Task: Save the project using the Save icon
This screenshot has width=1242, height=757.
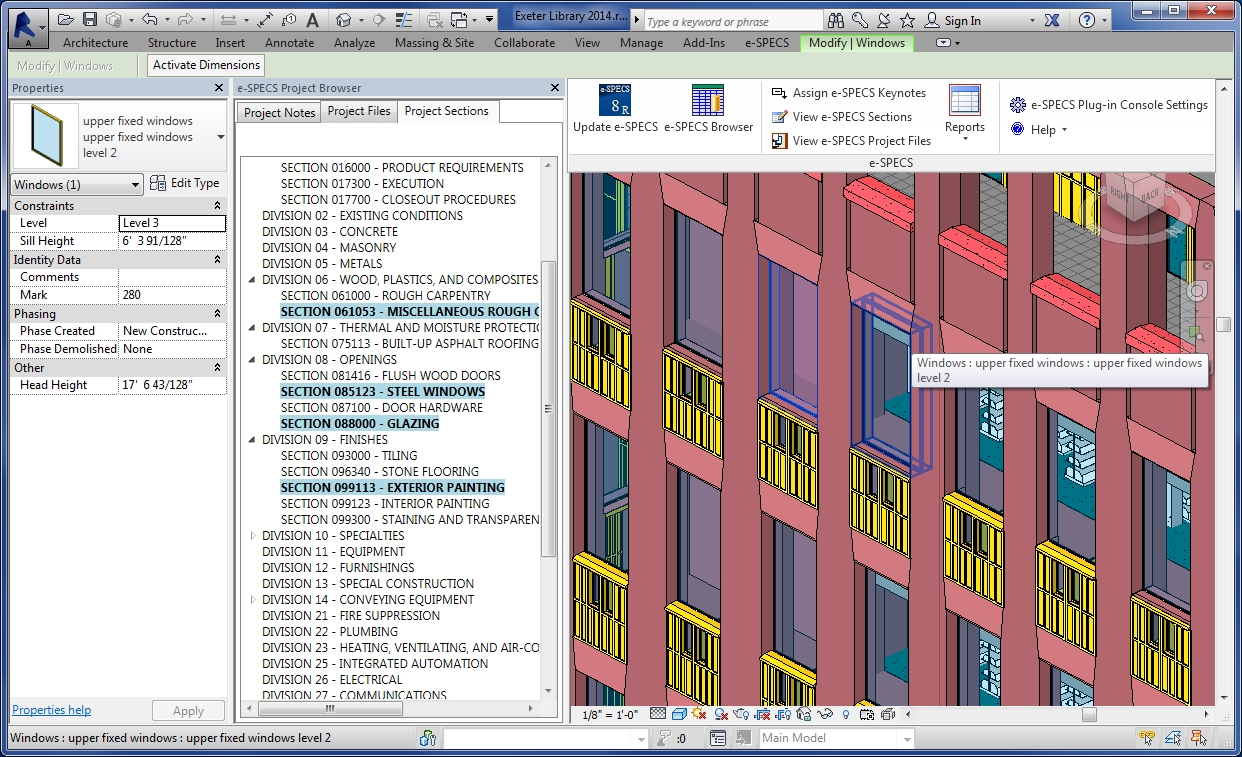Action: pyautogui.click(x=89, y=19)
